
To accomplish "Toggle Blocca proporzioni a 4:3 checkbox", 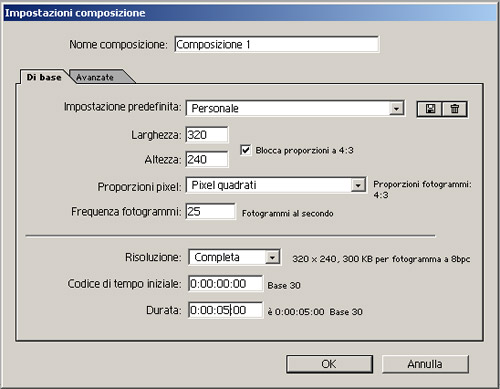I will pos(246,150).
